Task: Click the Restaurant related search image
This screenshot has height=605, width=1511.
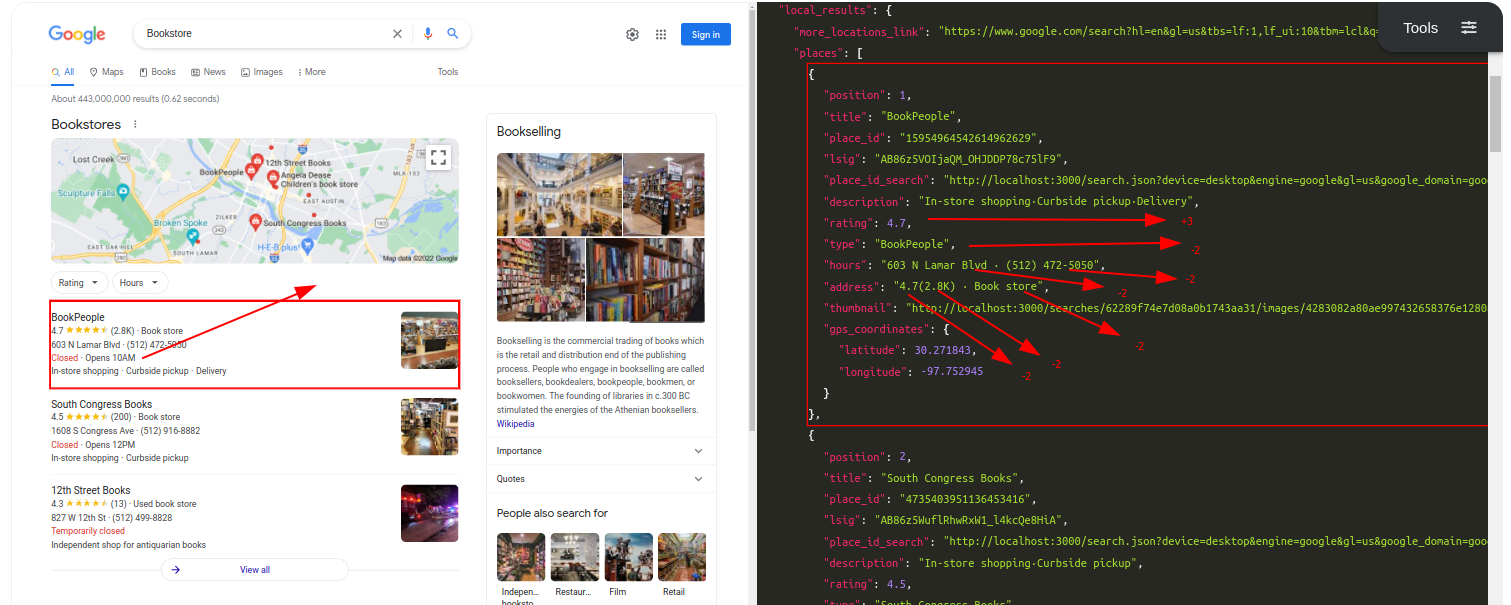Action: tap(575, 557)
